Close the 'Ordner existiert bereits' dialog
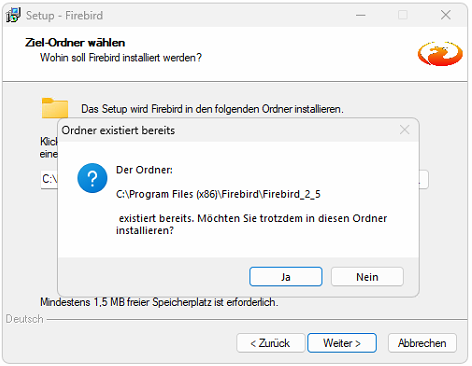Viewport: 472px width, 366px height. point(405,130)
